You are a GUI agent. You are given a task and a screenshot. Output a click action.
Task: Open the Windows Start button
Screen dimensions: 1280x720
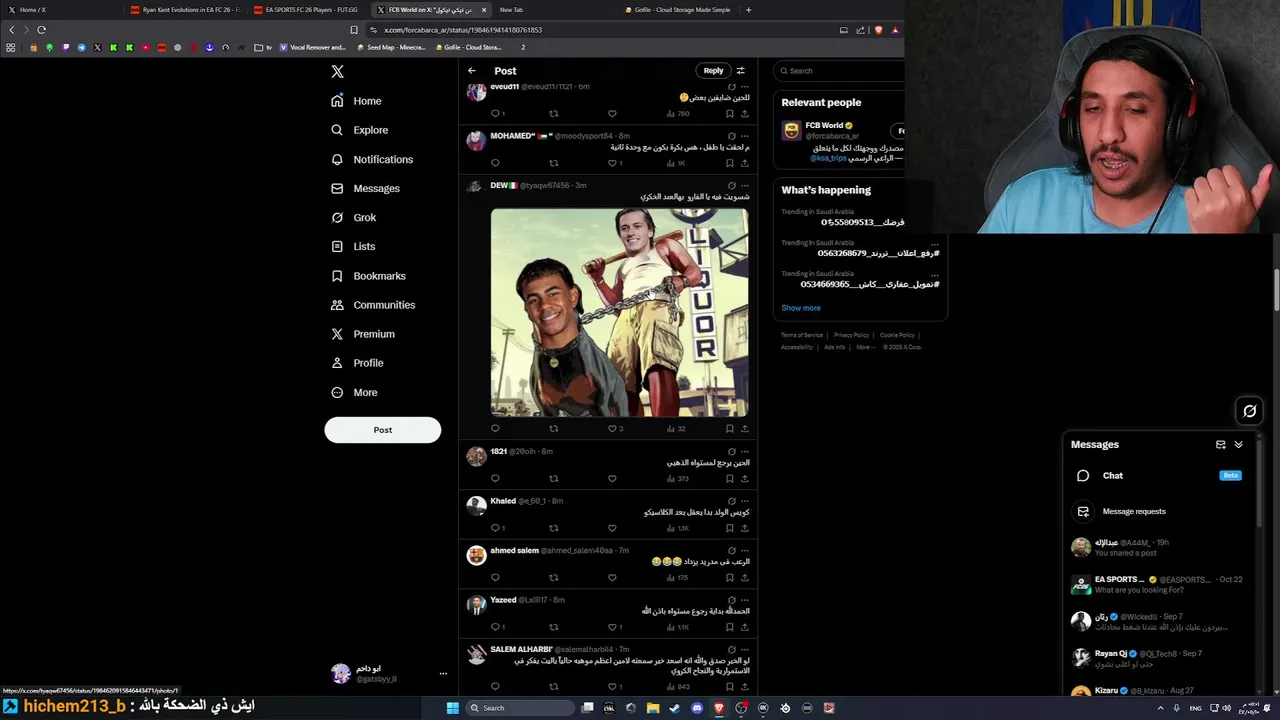click(x=452, y=708)
